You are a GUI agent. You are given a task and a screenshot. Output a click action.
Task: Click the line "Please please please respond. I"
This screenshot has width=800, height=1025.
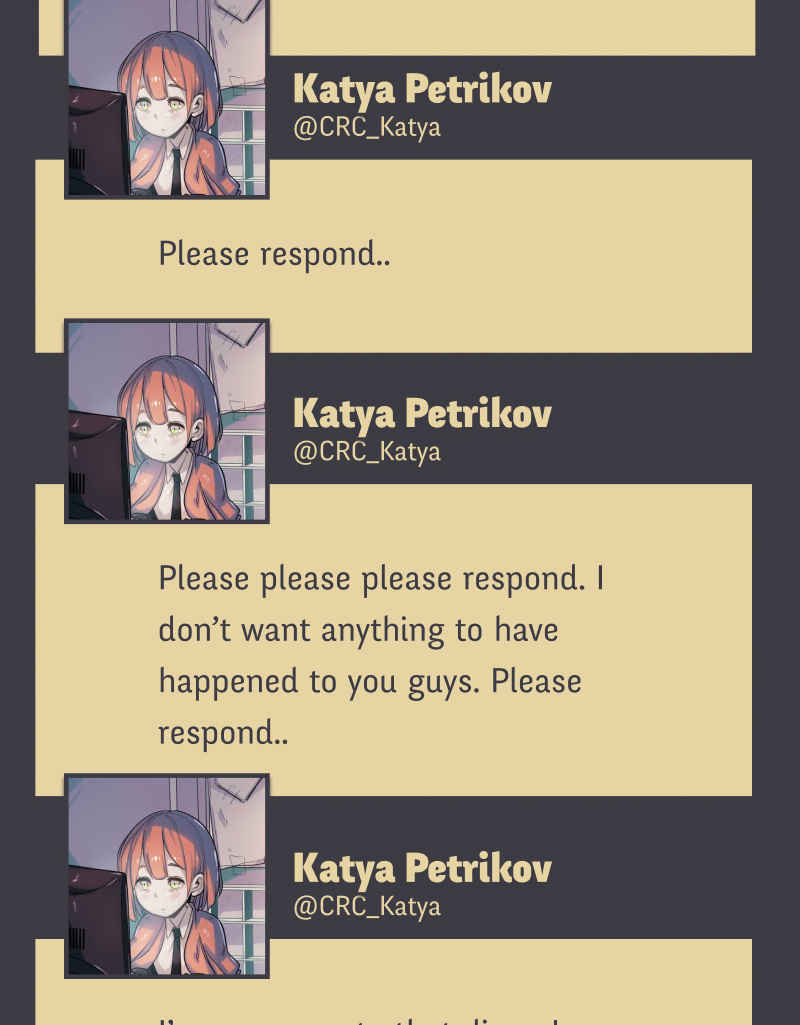click(382, 579)
